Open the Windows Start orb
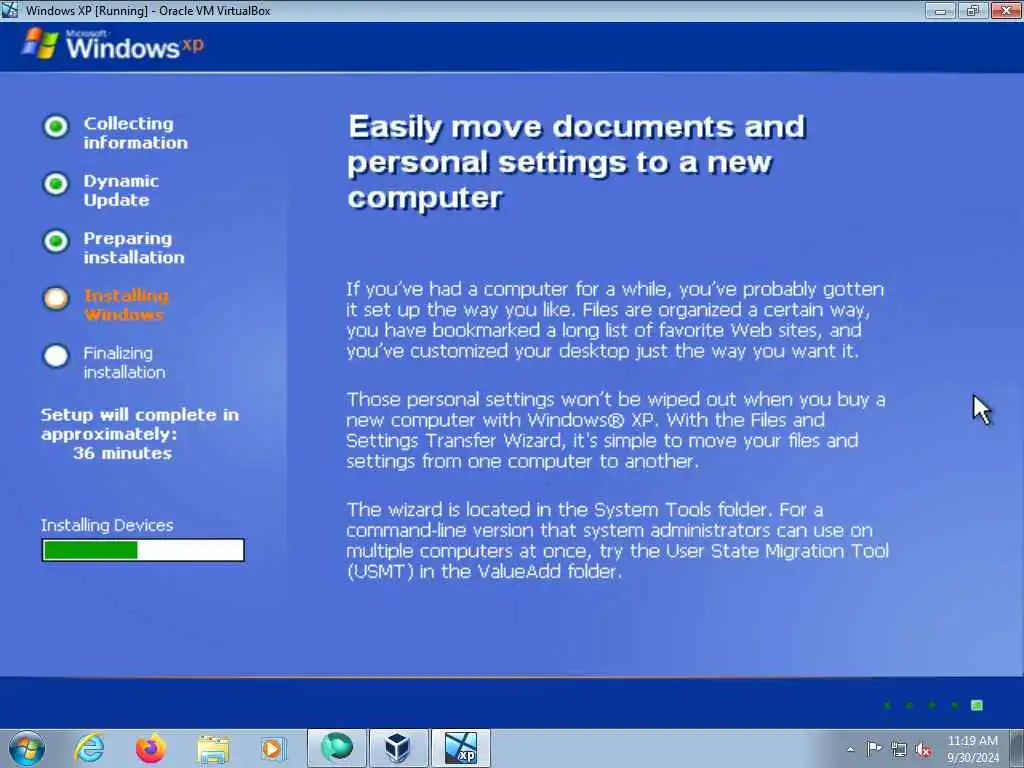1024x768 pixels. coord(27,748)
